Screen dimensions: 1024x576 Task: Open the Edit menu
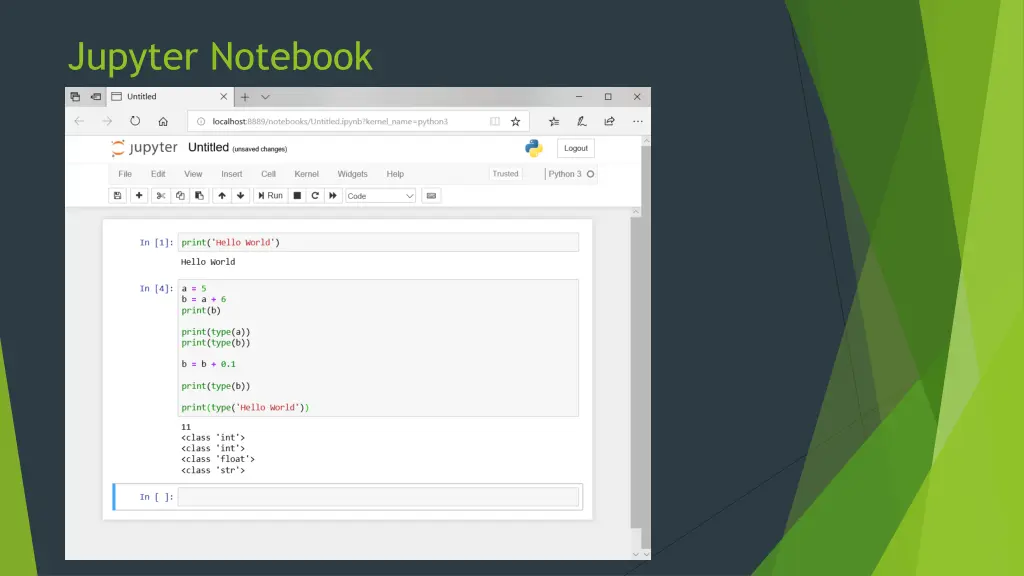click(x=158, y=174)
